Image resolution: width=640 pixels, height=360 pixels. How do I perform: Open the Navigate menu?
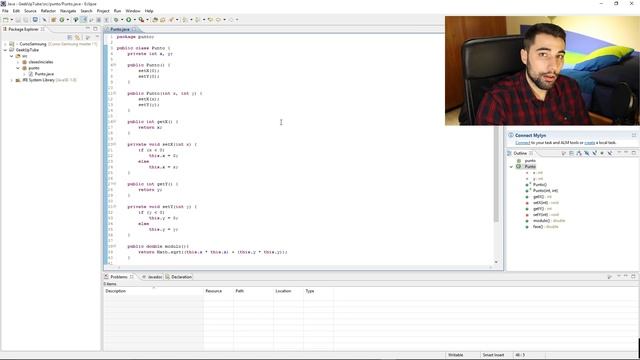[x=68, y=11]
